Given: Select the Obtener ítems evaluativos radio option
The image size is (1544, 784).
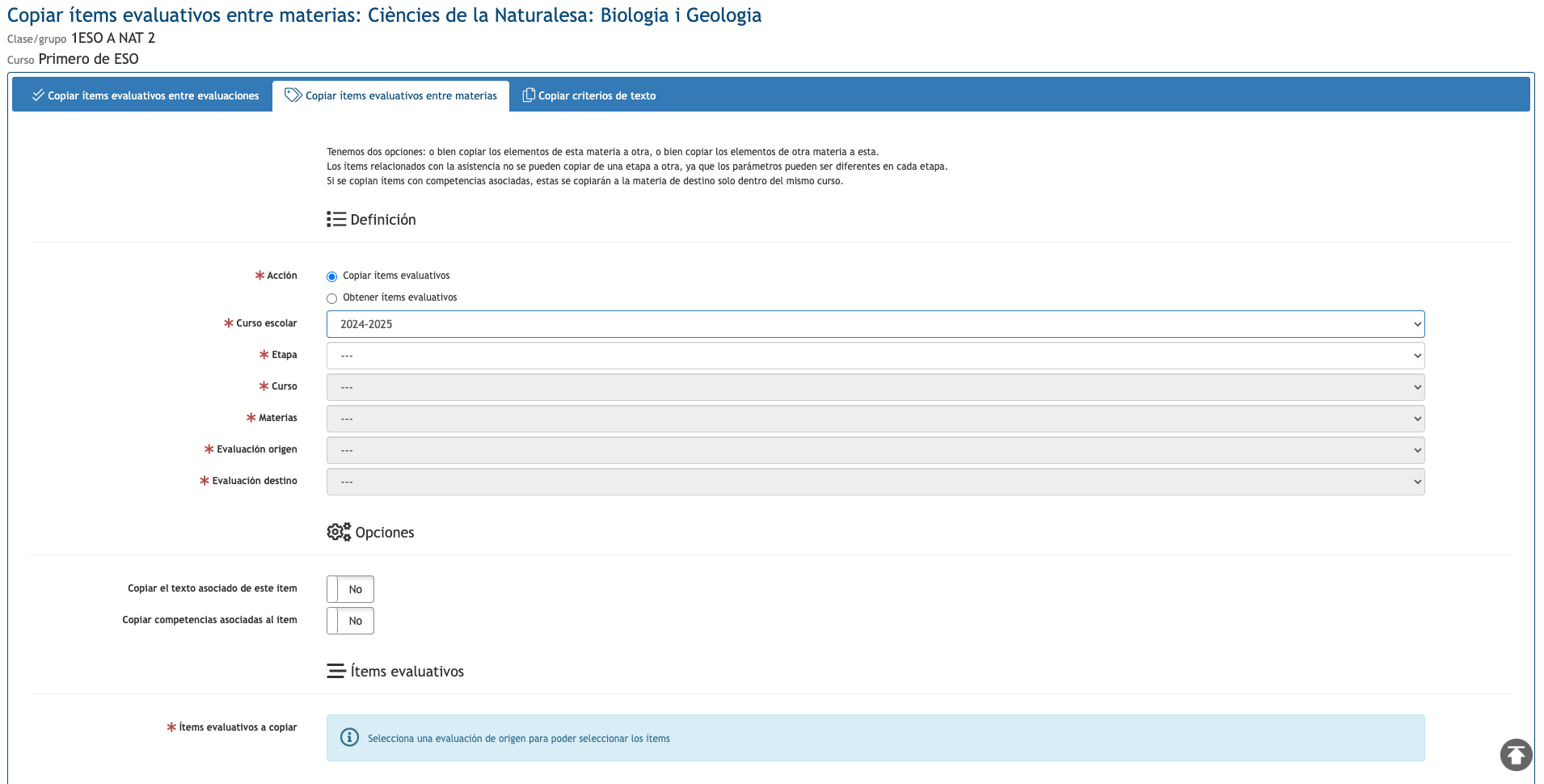Looking at the screenshot, I should [x=331, y=298].
